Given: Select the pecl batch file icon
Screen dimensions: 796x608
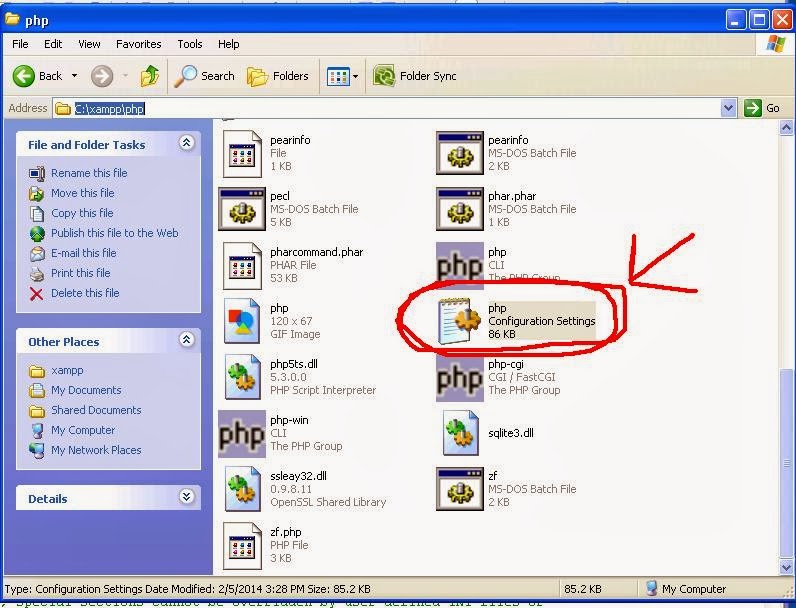Looking at the screenshot, I should coord(242,209).
